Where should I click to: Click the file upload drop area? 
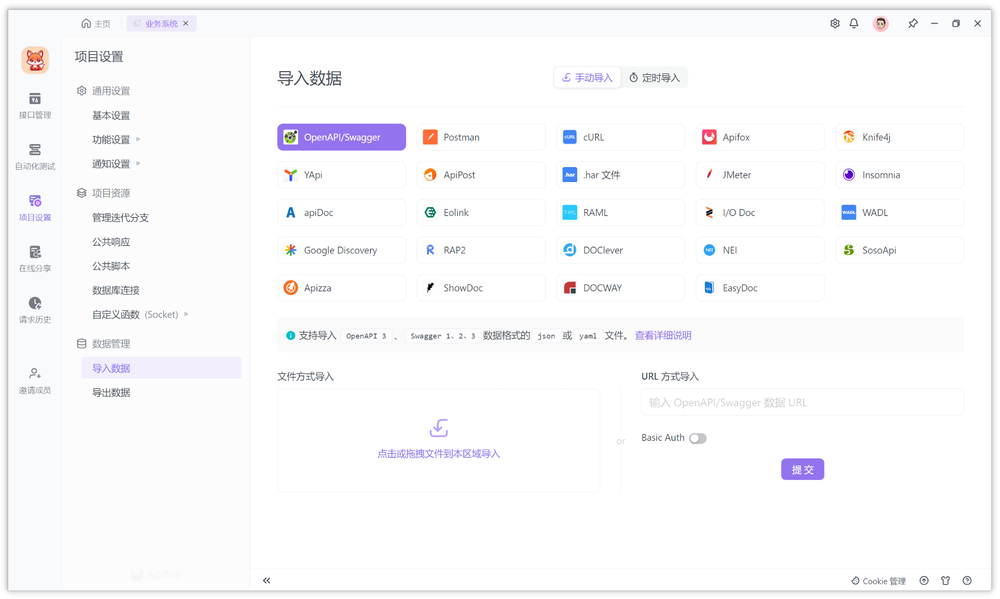[x=439, y=441]
